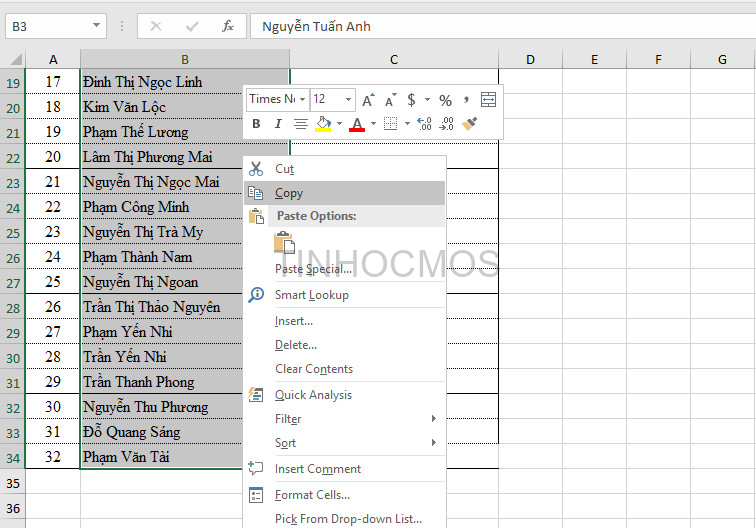Click the Paste clipboard icon under Paste Options
Viewport: 756px width, 528px height.
[x=284, y=243]
